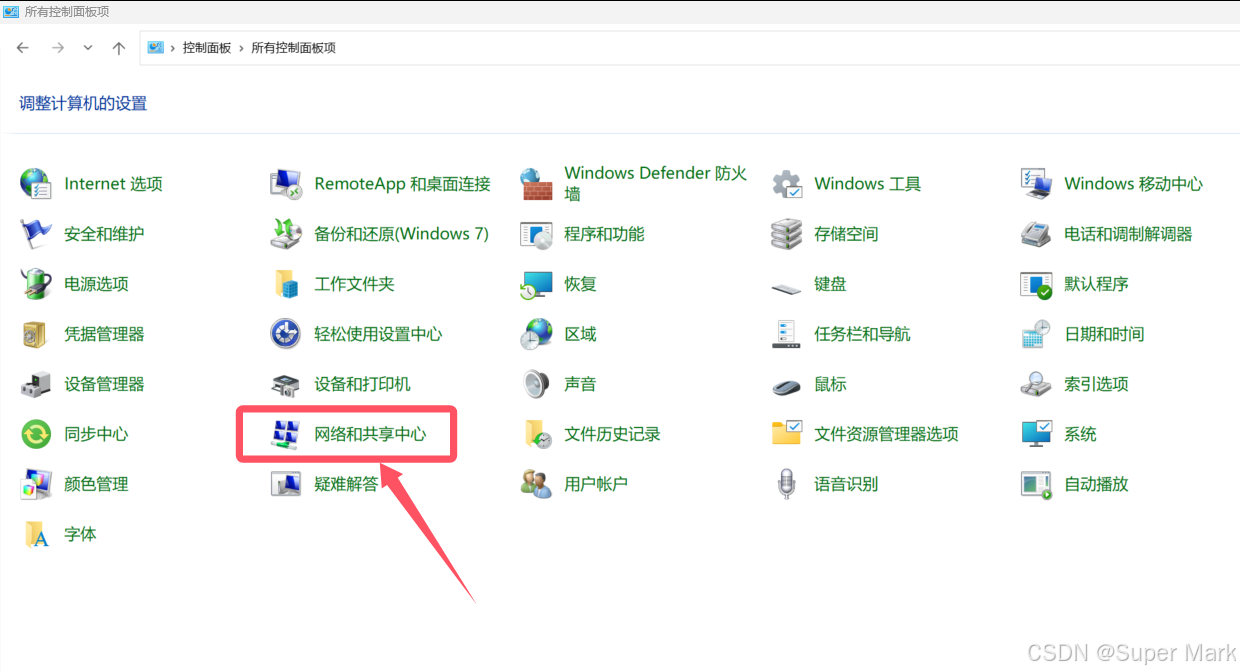1240x672 pixels.
Task: Click the 文件资源管理器选项 folder icon
Action: pos(786,434)
